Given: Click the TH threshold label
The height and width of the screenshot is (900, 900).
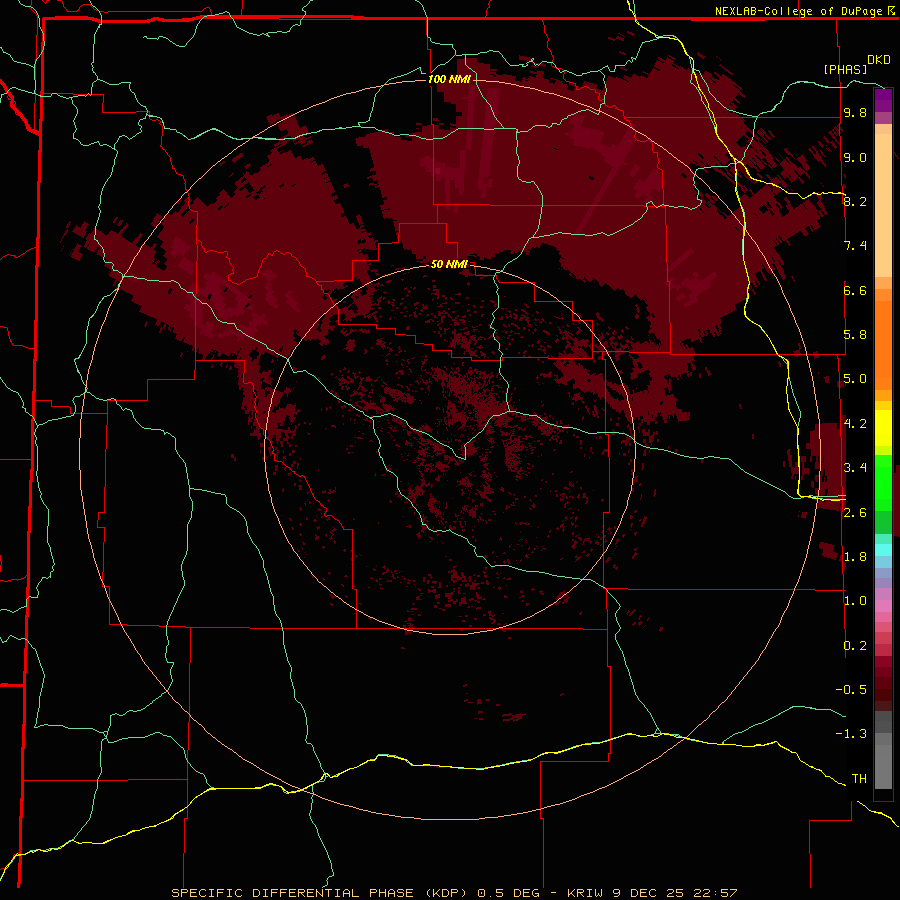Looking at the screenshot, I should (859, 779).
